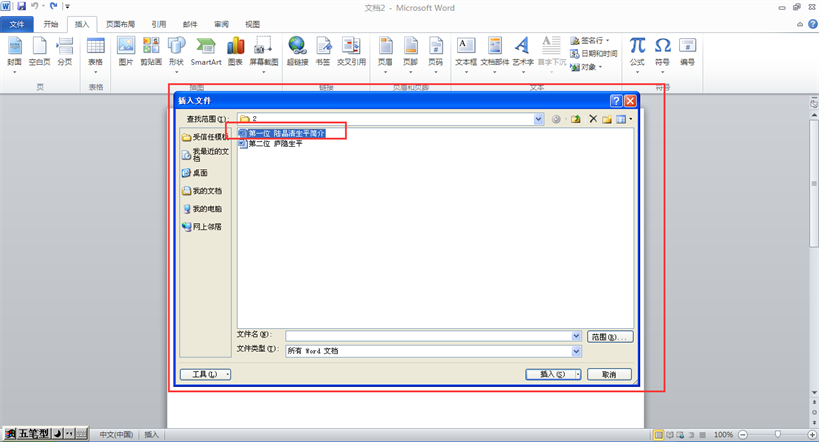Switch to the 引用 ribbon tab

(159, 23)
